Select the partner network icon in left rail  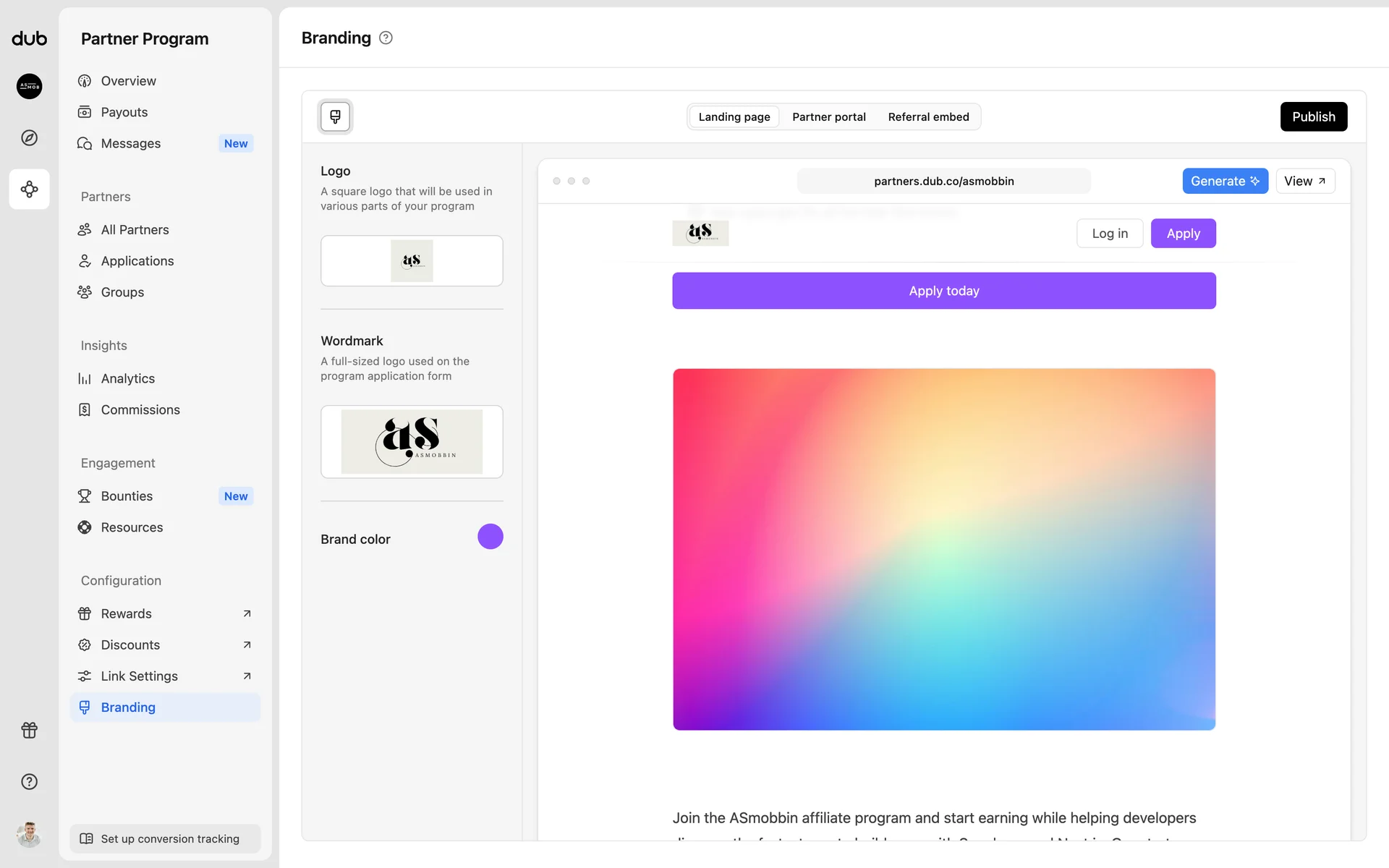(x=29, y=190)
